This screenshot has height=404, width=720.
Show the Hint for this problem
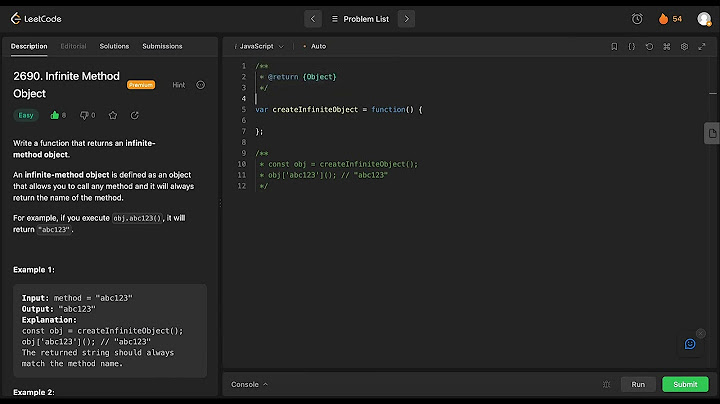[x=179, y=85]
